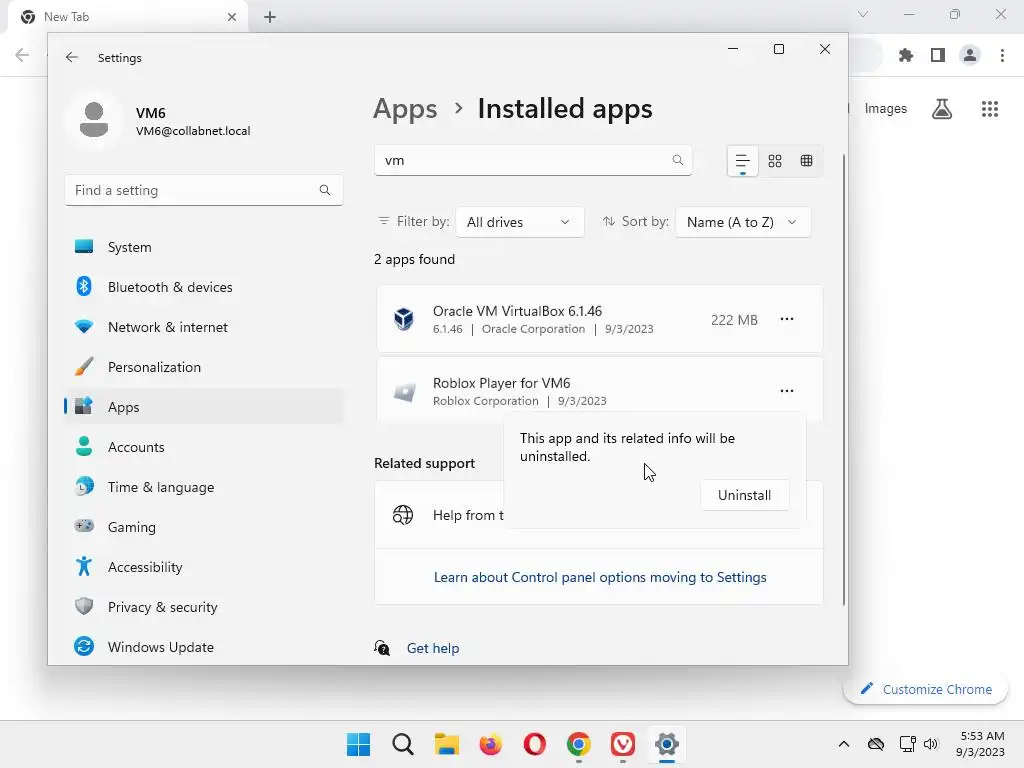Open Chrome profile avatar

pos(970,56)
